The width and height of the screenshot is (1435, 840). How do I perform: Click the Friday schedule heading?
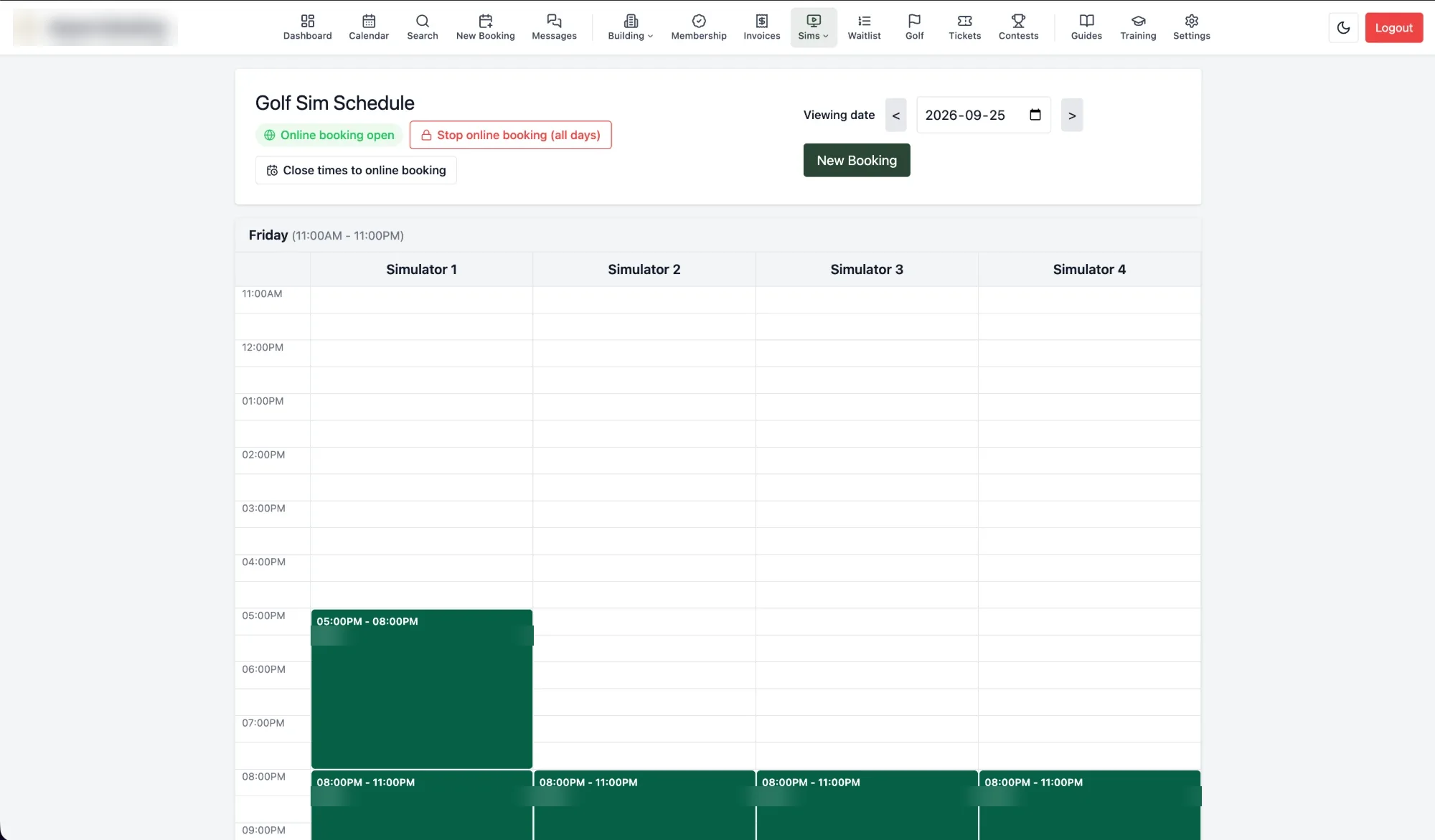tap(326, 235)
